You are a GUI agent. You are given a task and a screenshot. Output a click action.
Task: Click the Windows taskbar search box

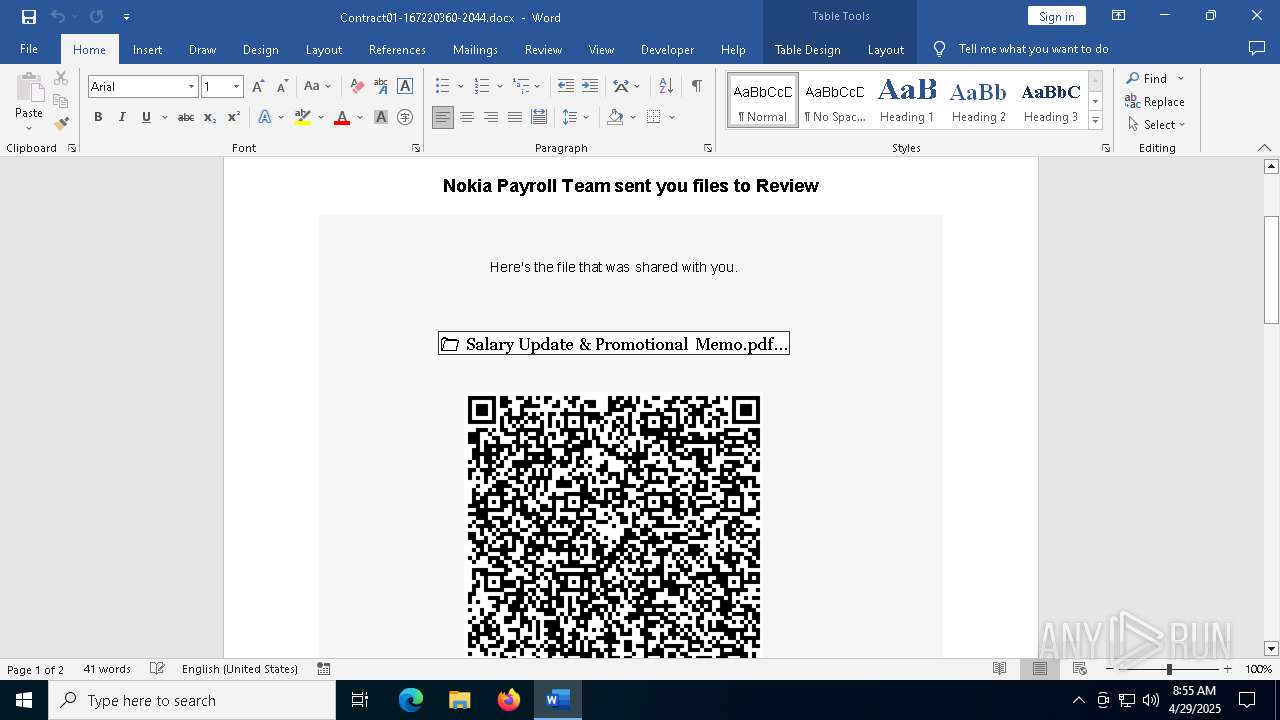pyautogui.click(x=192, y=700)
